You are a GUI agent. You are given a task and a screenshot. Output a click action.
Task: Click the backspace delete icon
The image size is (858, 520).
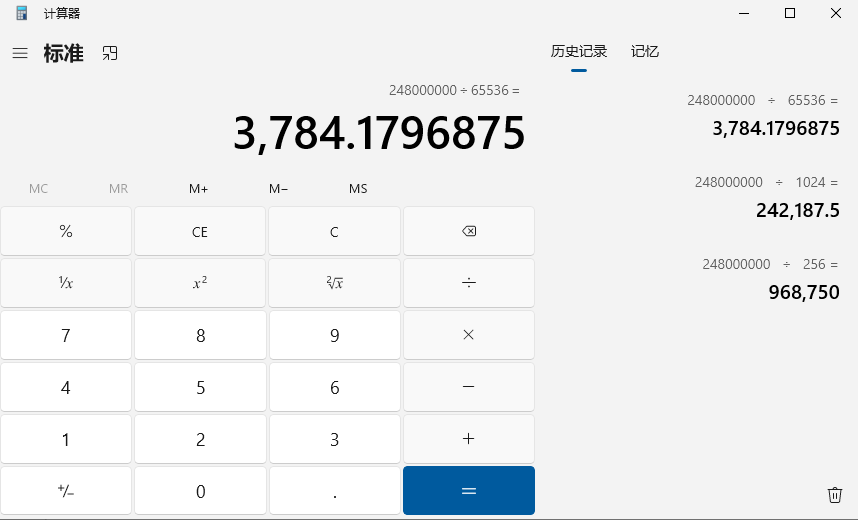469,231
